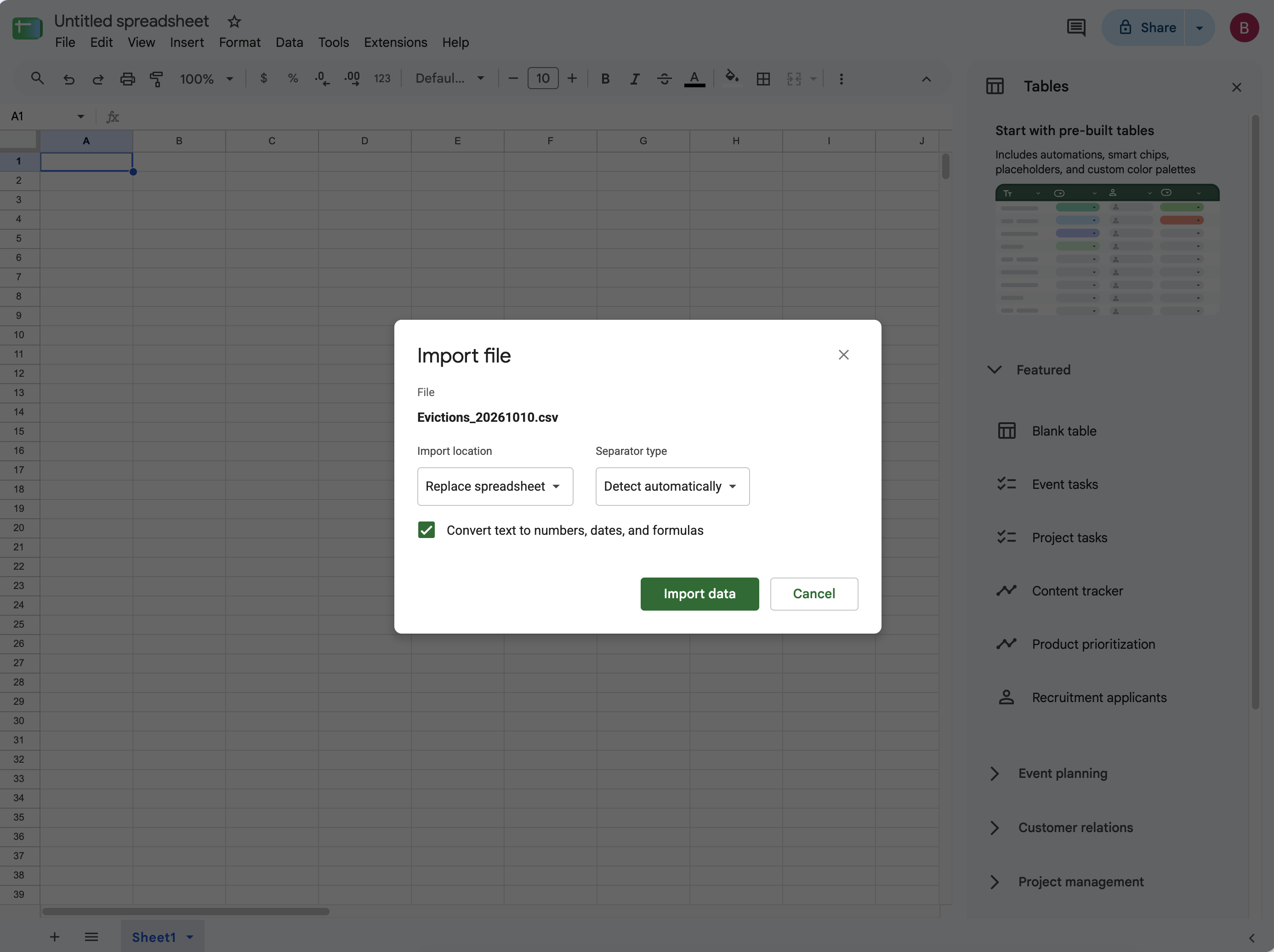Screen dimensions: 1274x952
Task: Click the Import data button
Action: click(699, 594)
